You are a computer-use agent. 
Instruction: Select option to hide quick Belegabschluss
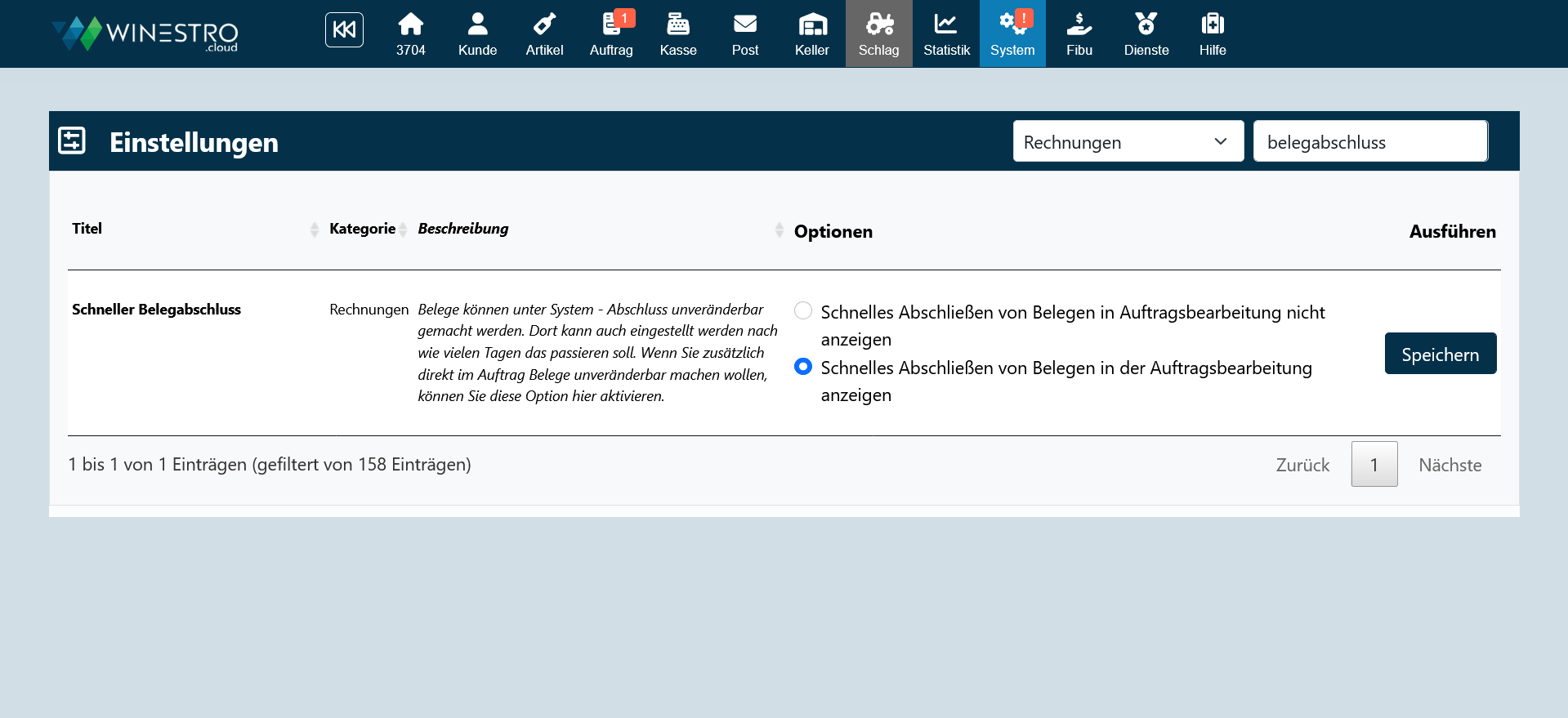pyautogui.click(x=803, y=310)
